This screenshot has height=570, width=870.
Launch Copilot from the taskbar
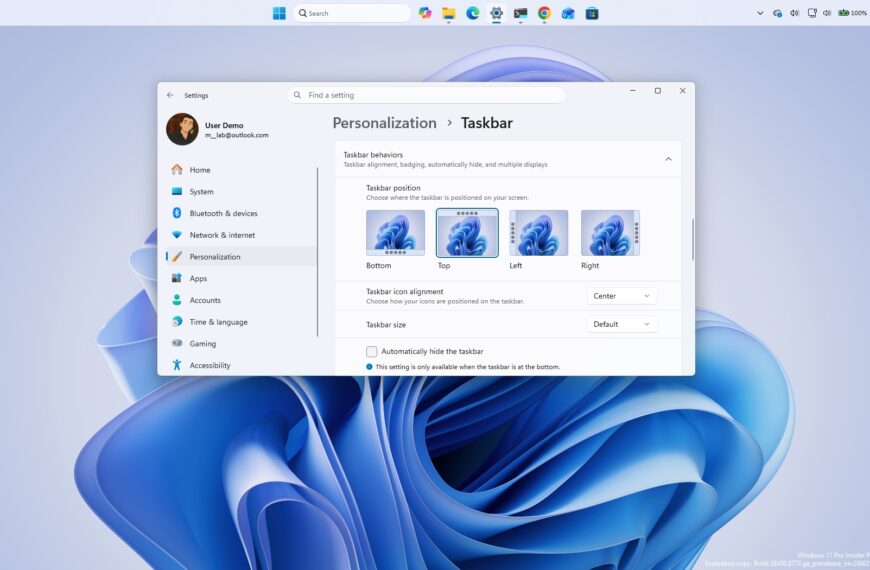tap(425, 13)
